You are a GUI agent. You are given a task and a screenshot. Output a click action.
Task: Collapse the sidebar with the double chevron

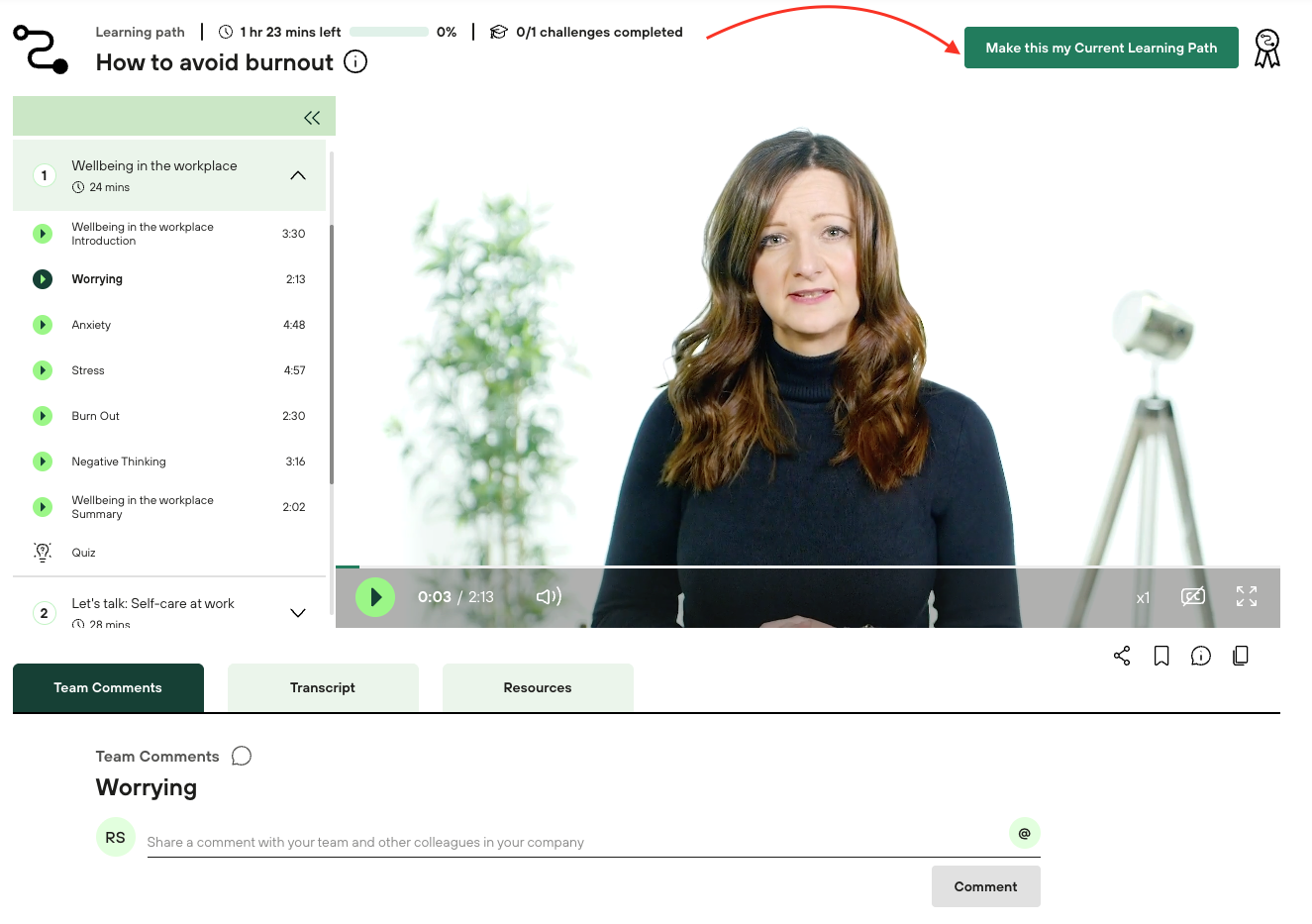point(312,118)
